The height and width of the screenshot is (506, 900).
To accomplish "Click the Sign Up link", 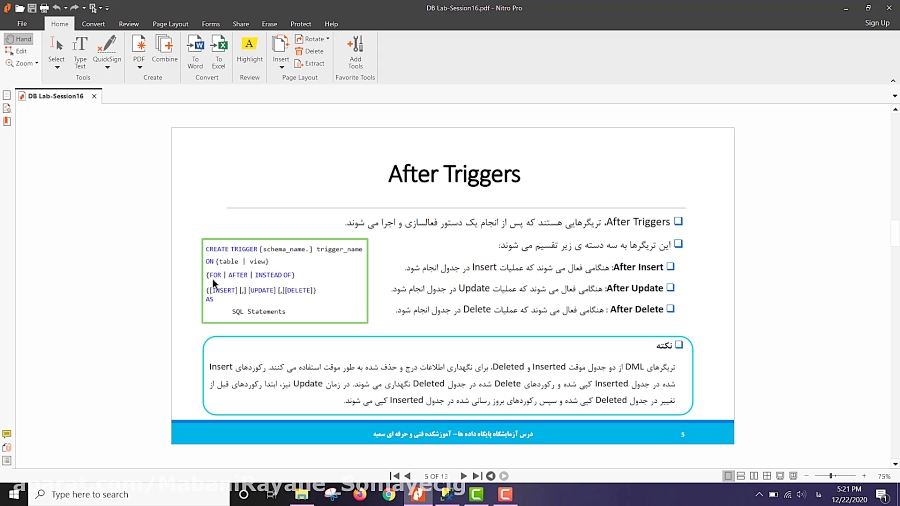I will point(876,23).
